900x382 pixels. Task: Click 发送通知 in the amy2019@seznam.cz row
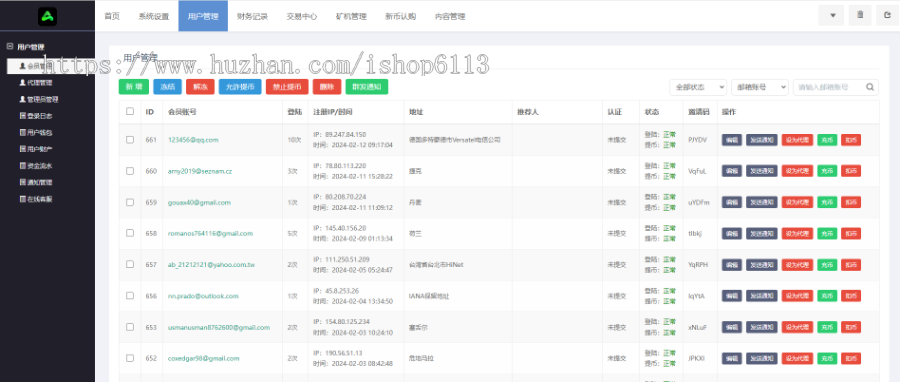pos(762,171)
